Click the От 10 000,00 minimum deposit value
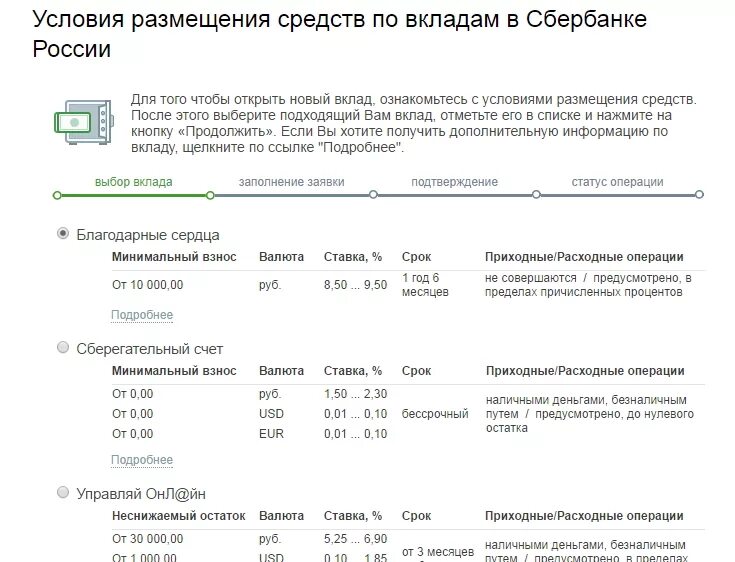735x562 pixels. point(148,285)
